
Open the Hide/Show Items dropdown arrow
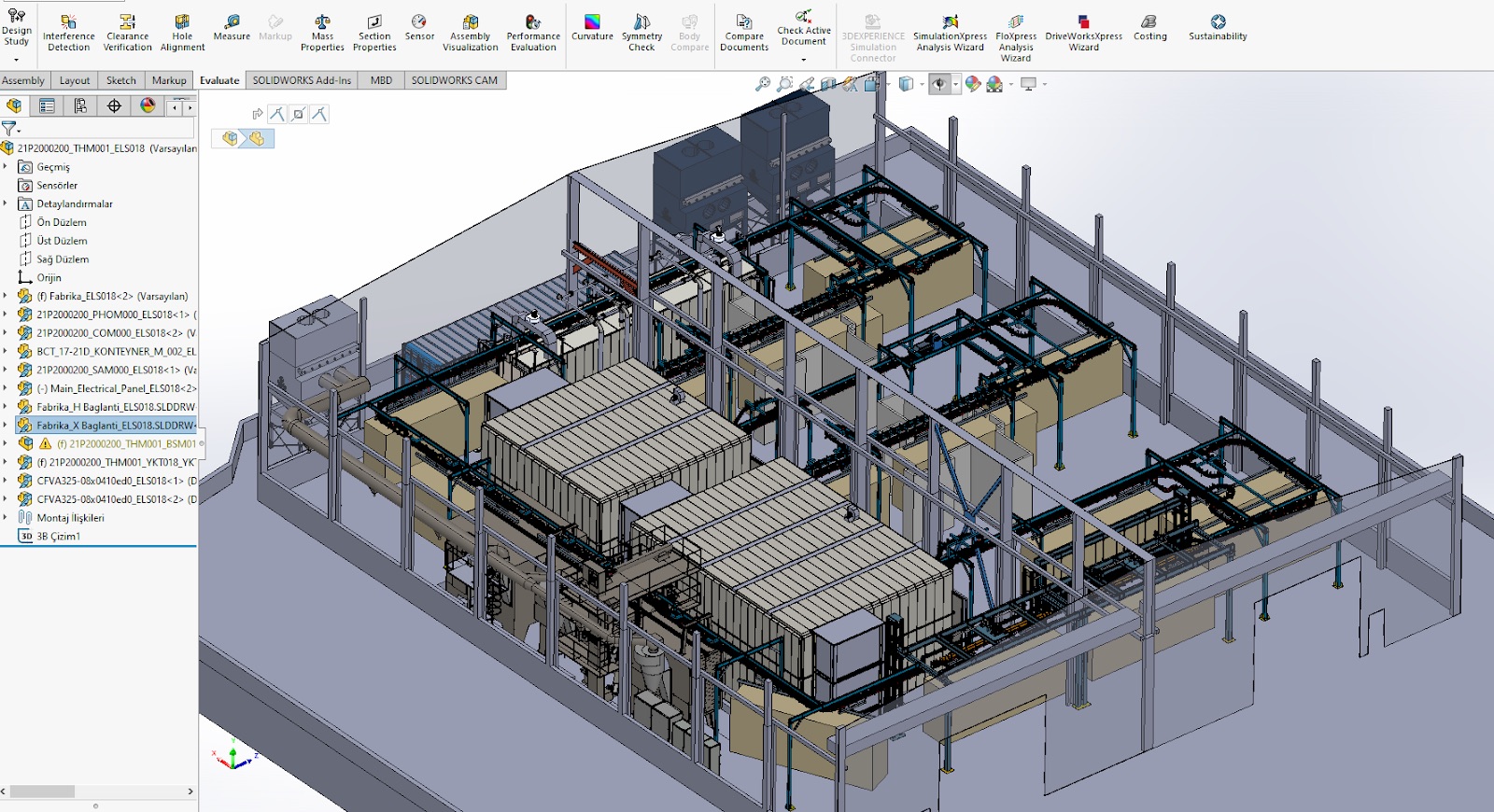[955, 84]
